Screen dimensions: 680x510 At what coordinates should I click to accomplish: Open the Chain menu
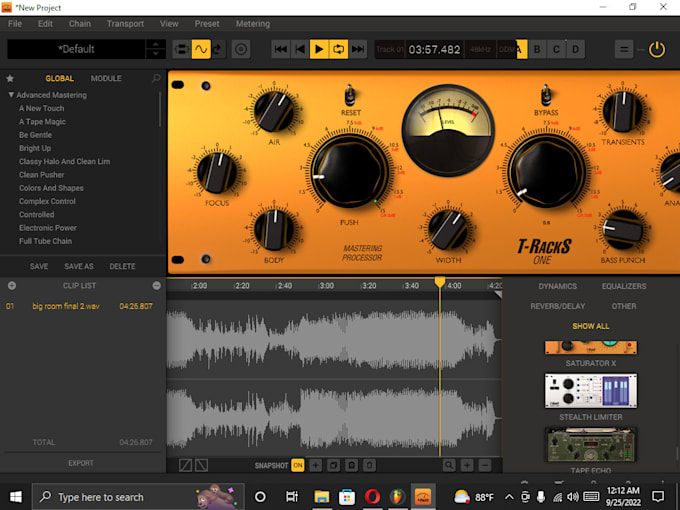pyautogui.click(x=80, y=24)
